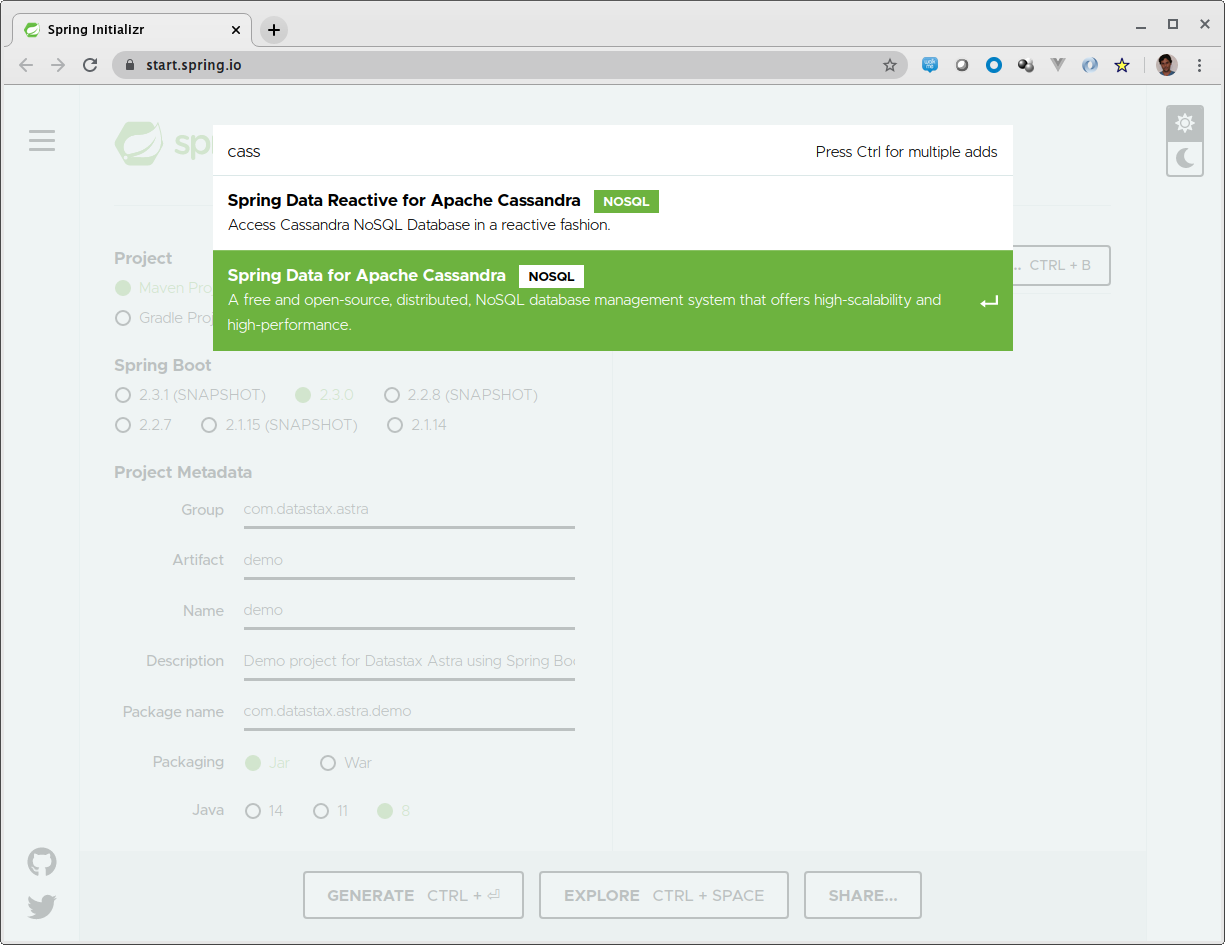Click the two-spheres extension icon
The height and width of the screenshot is (945, 1225).
[x=1026, y=65]
